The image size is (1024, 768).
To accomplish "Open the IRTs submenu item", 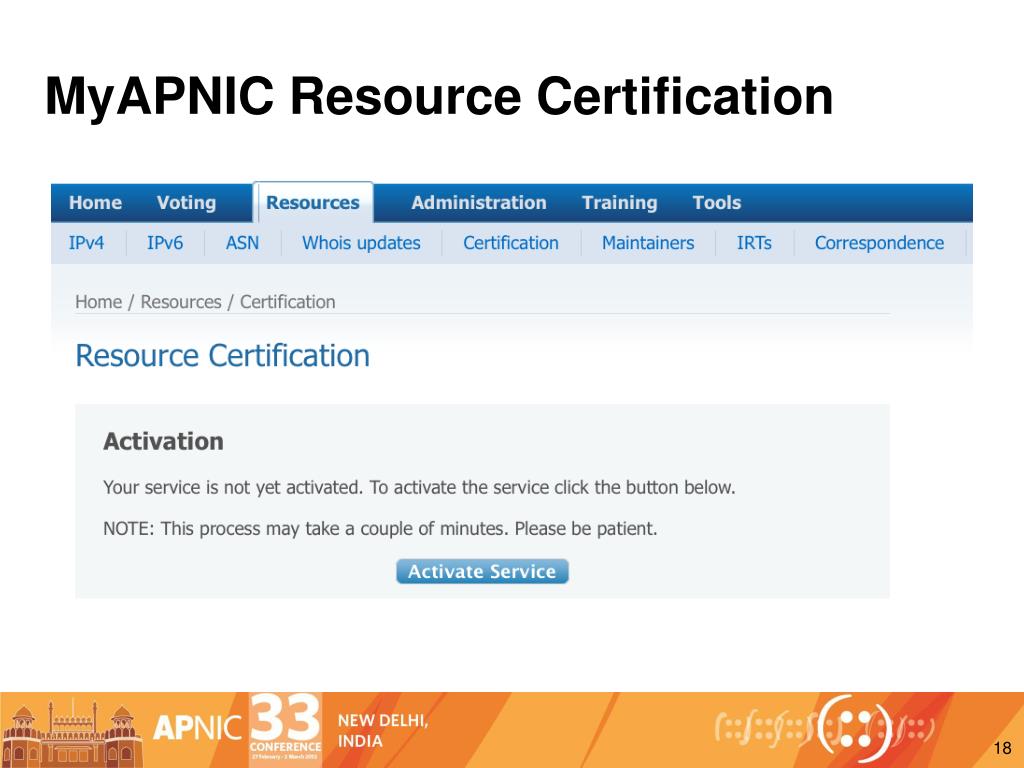I will (x=754, y=243).
